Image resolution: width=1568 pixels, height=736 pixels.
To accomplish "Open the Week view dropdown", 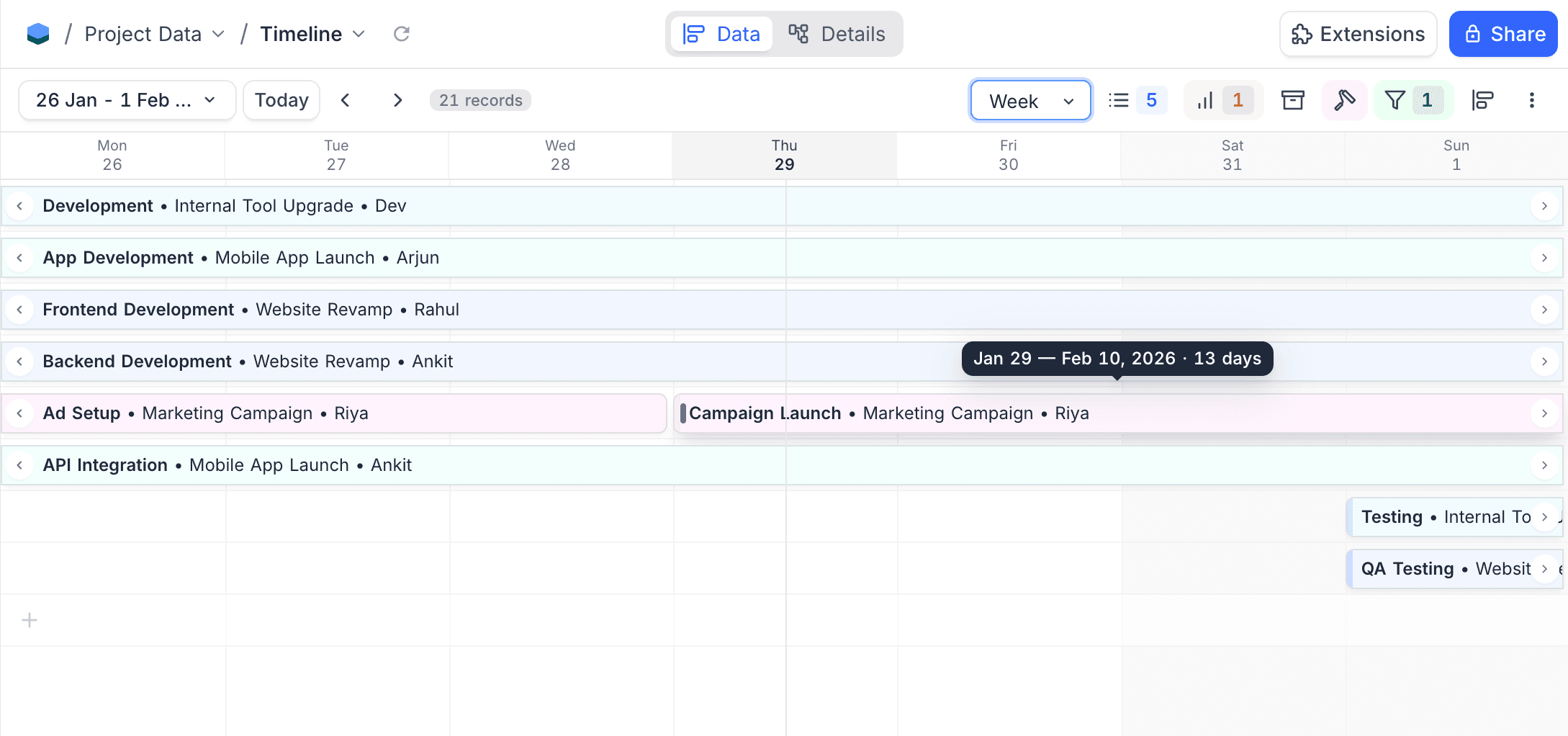I will (1030, 101).
